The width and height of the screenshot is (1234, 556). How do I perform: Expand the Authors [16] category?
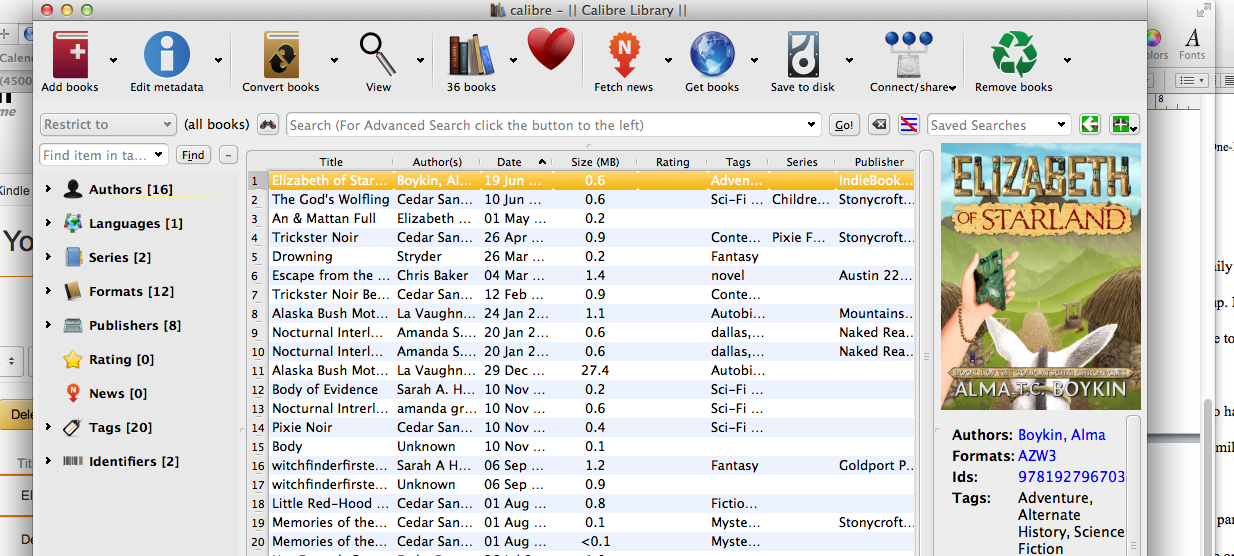48,189
